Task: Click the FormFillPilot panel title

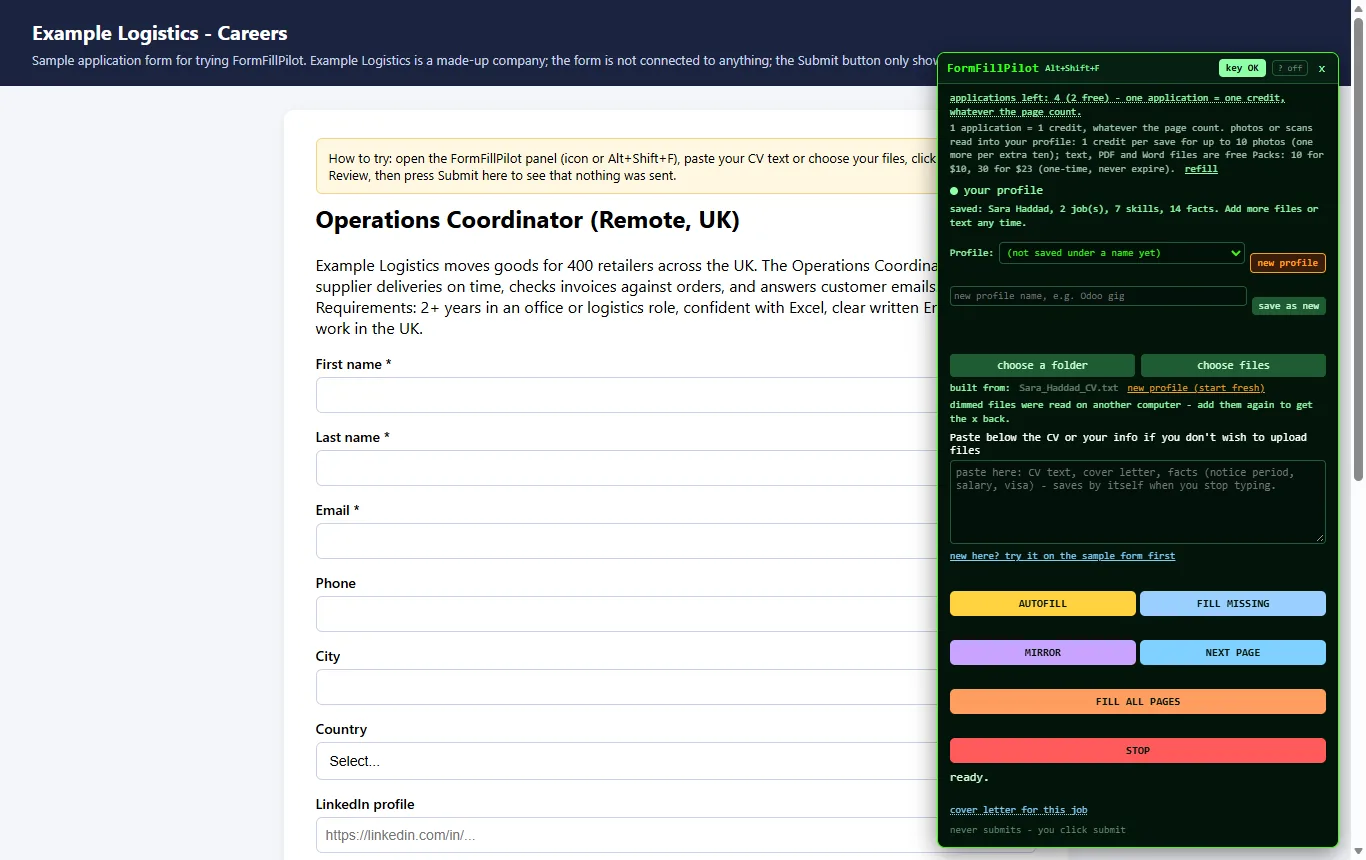Action: (x=993, y=68)
